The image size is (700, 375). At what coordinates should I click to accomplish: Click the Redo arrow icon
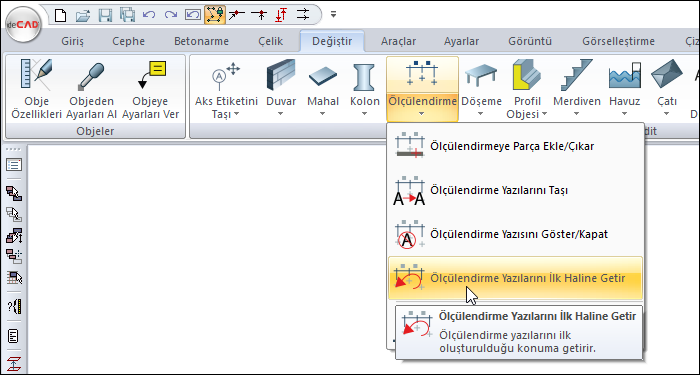click(171, 15)
